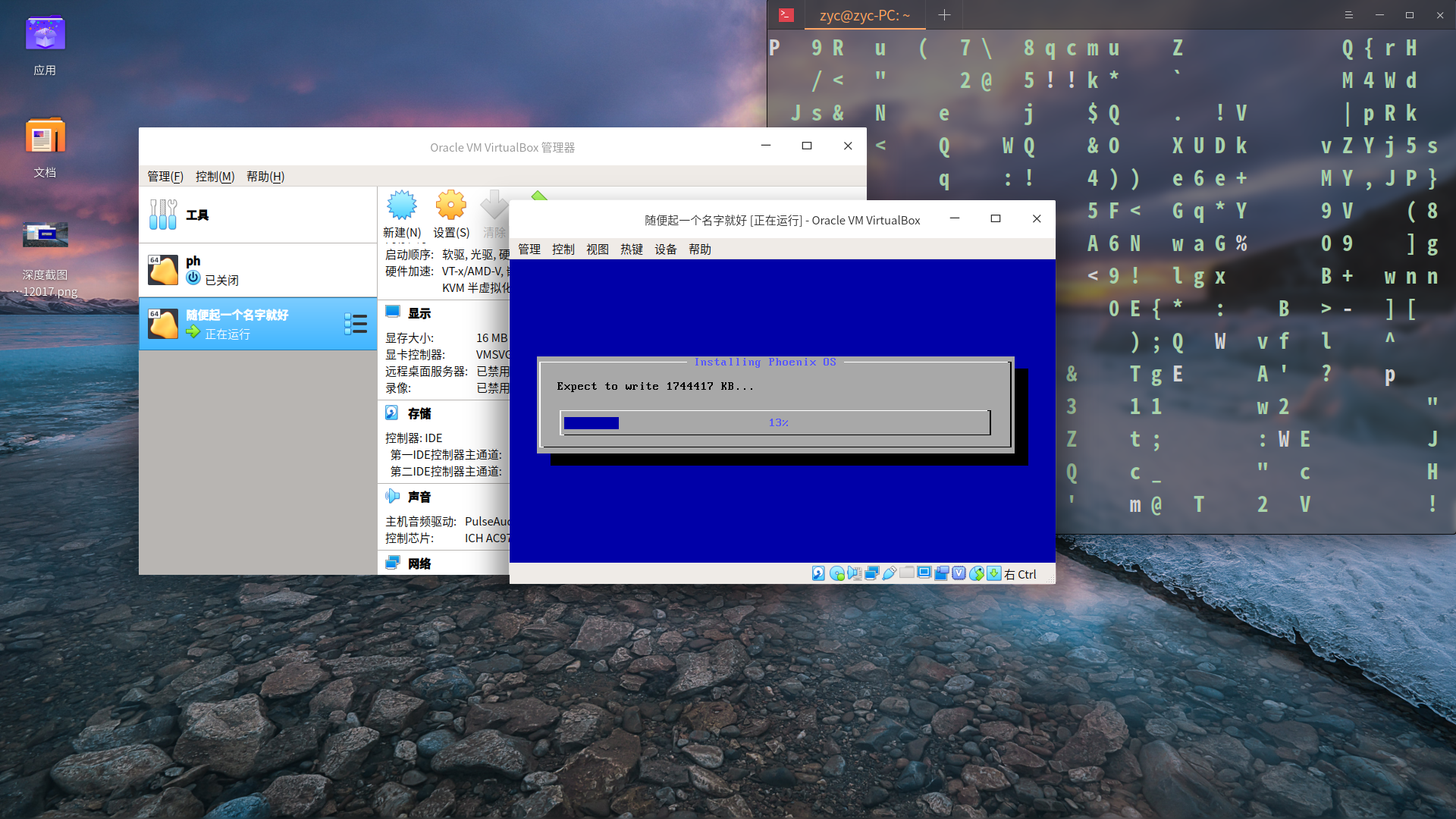
Task: Click the 第二IDE控制器主通道 entry
Action: [446, 471]
